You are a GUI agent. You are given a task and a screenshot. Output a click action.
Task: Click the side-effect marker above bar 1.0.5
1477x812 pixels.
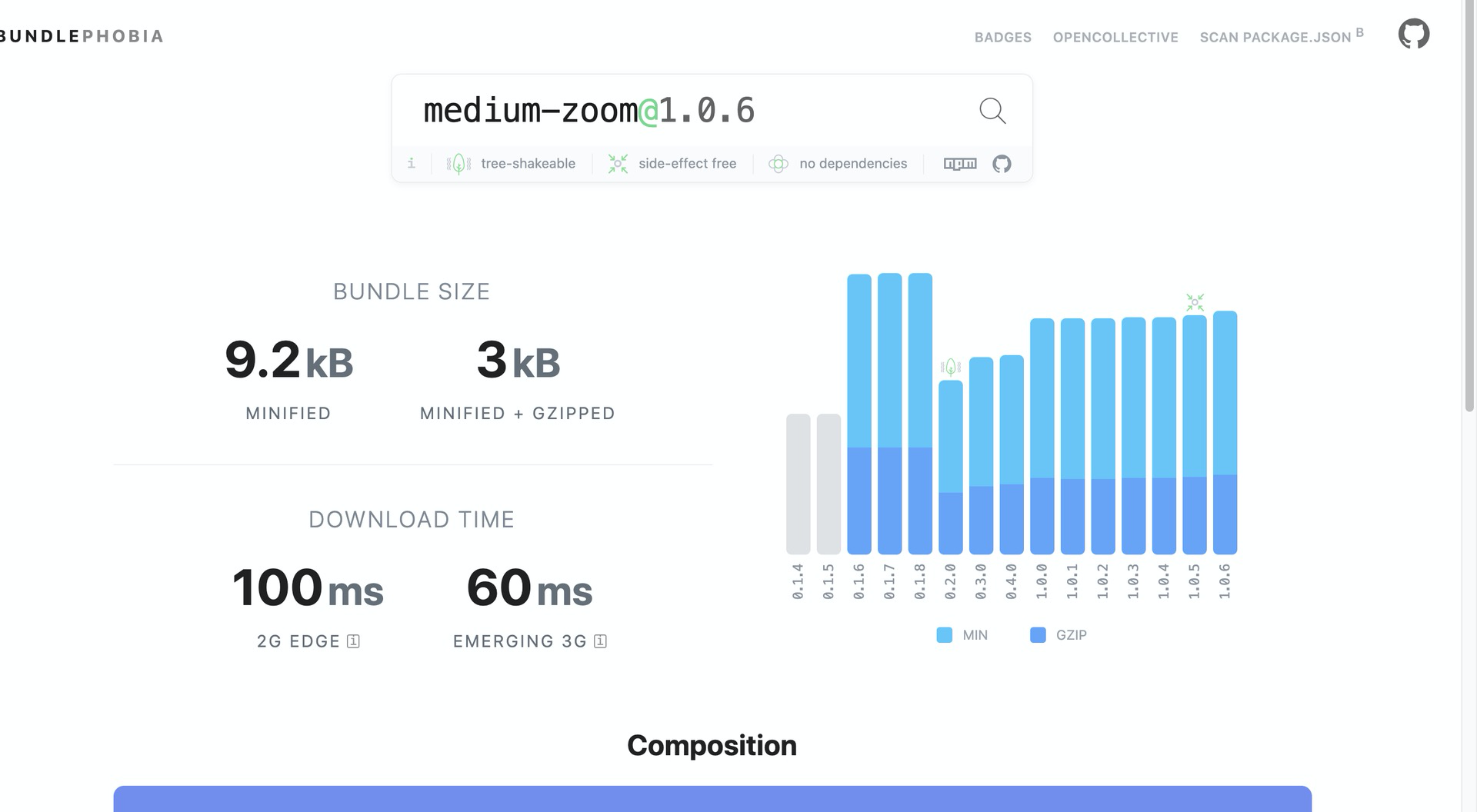(x=1195, y=301)
